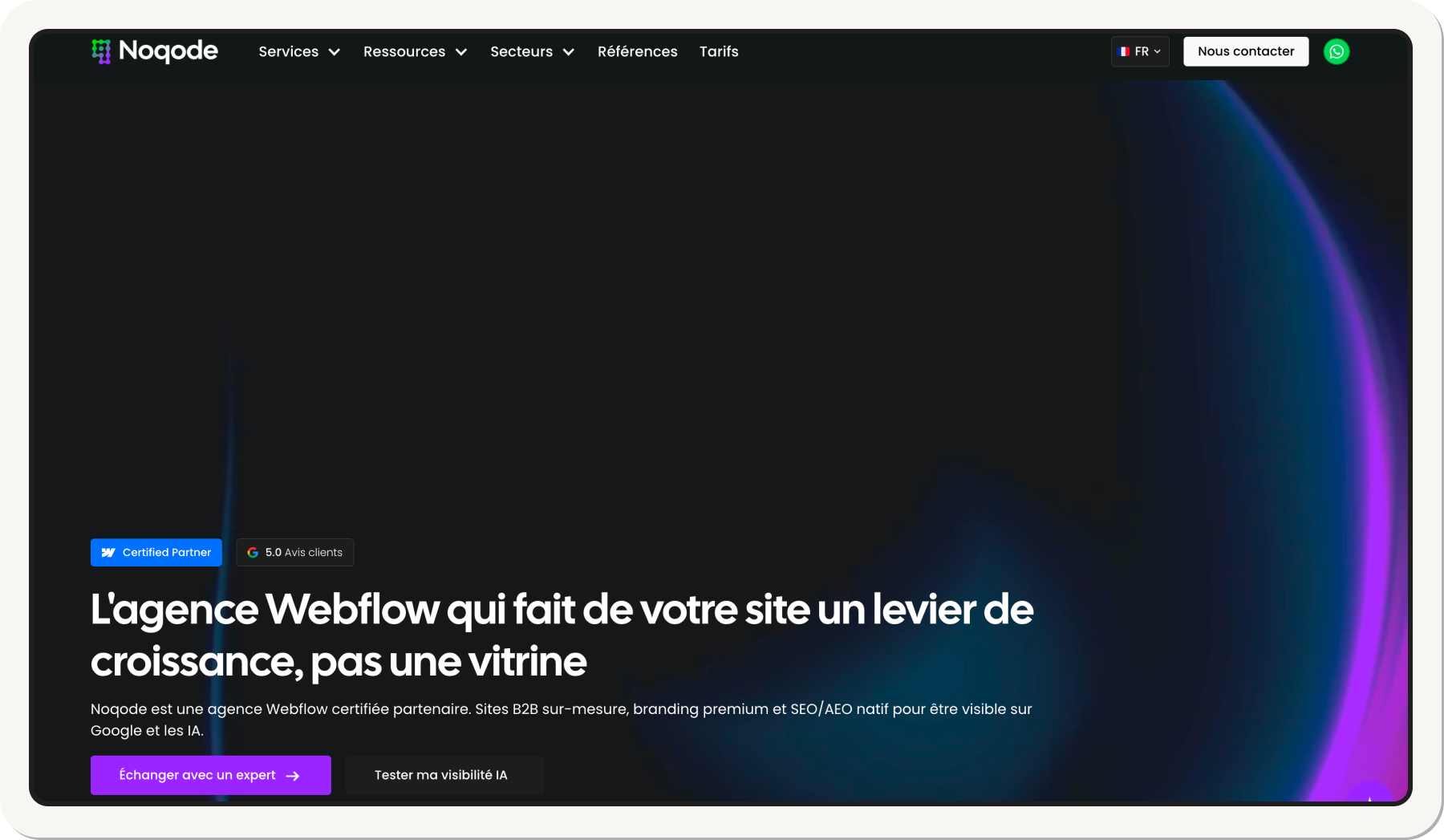Click Échanger avec un expert button
Image resolution: width=1444 pixels, height=840 pixels.
click(211, 775)
